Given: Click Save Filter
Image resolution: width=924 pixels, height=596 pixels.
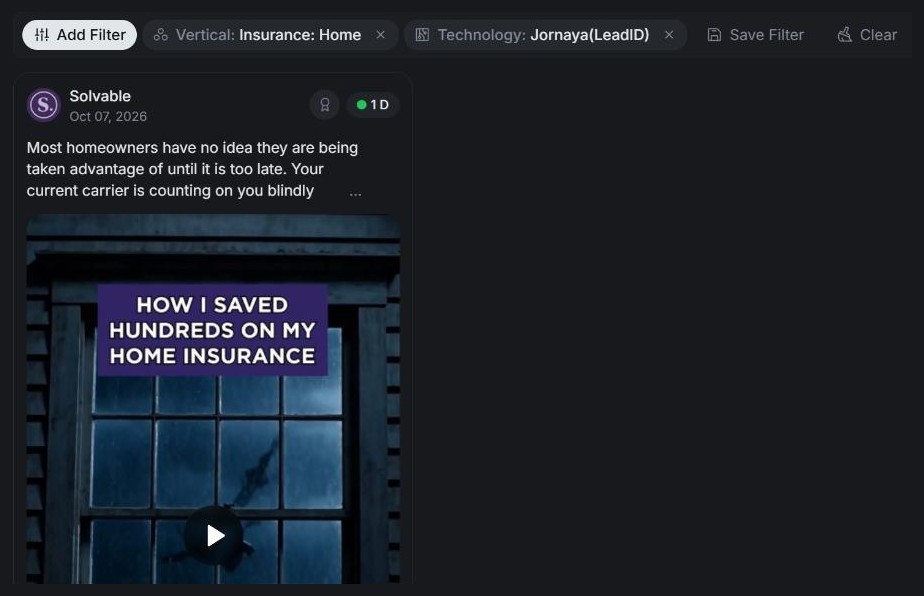Looking at the screenshot, I should tap(755, 35).
